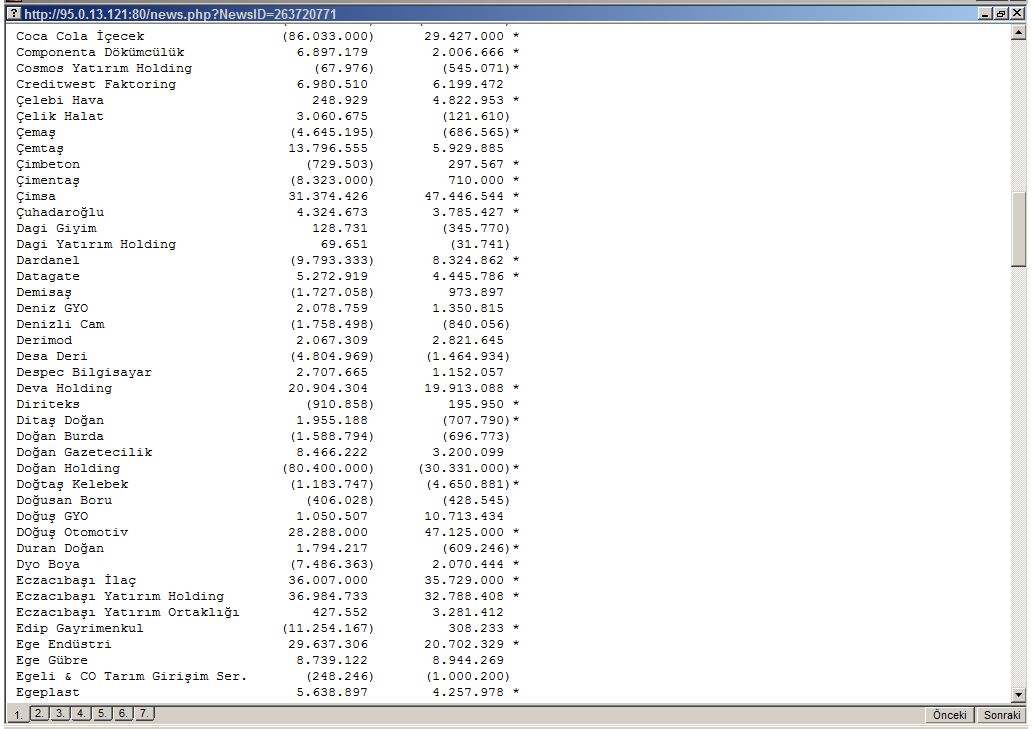Switch to page tab 1
Screen dimensions: 1032x729
pos(18,715)
